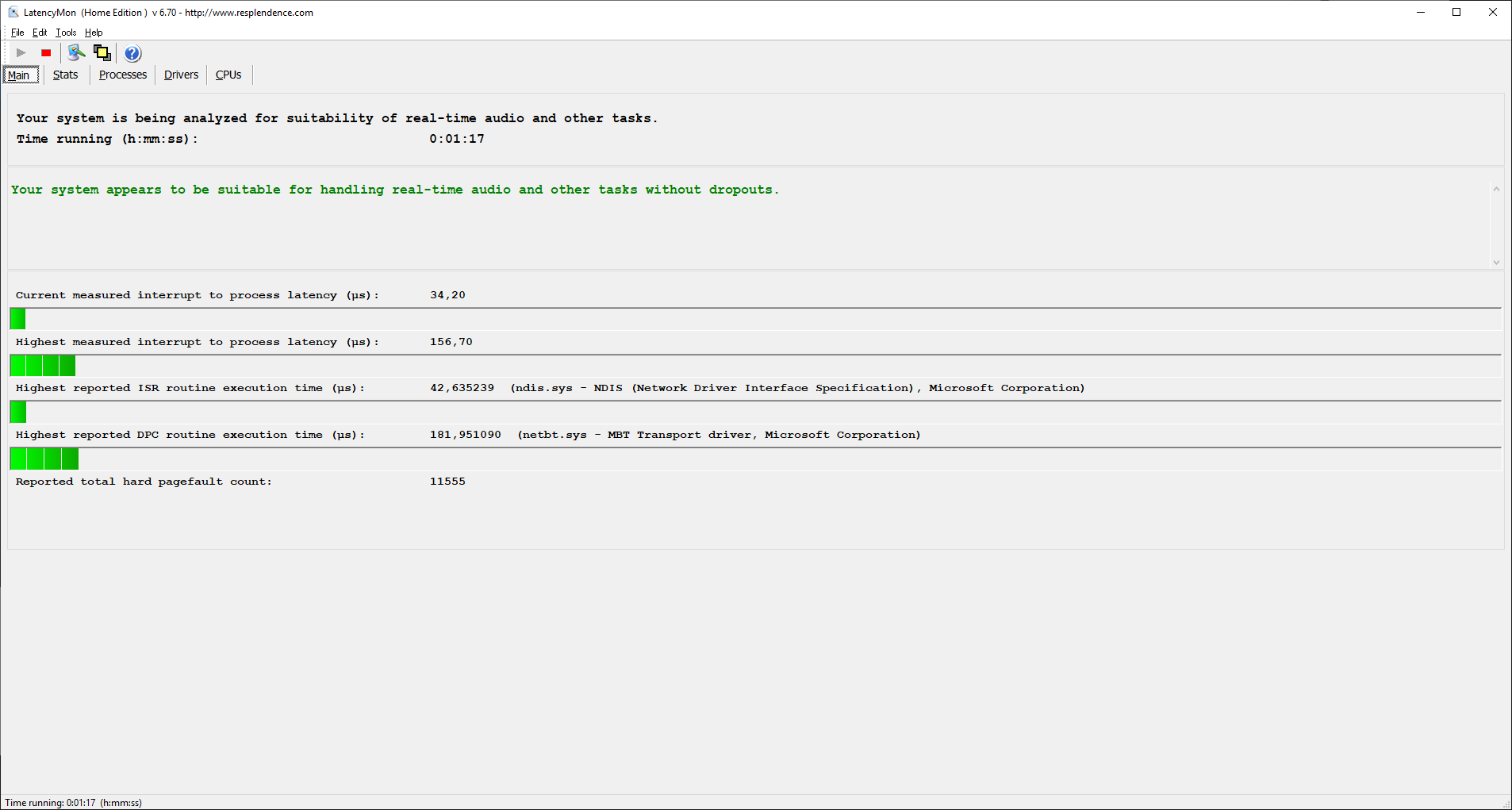Switch to the Main tab

pyautogui.click(x=20, y=75)
